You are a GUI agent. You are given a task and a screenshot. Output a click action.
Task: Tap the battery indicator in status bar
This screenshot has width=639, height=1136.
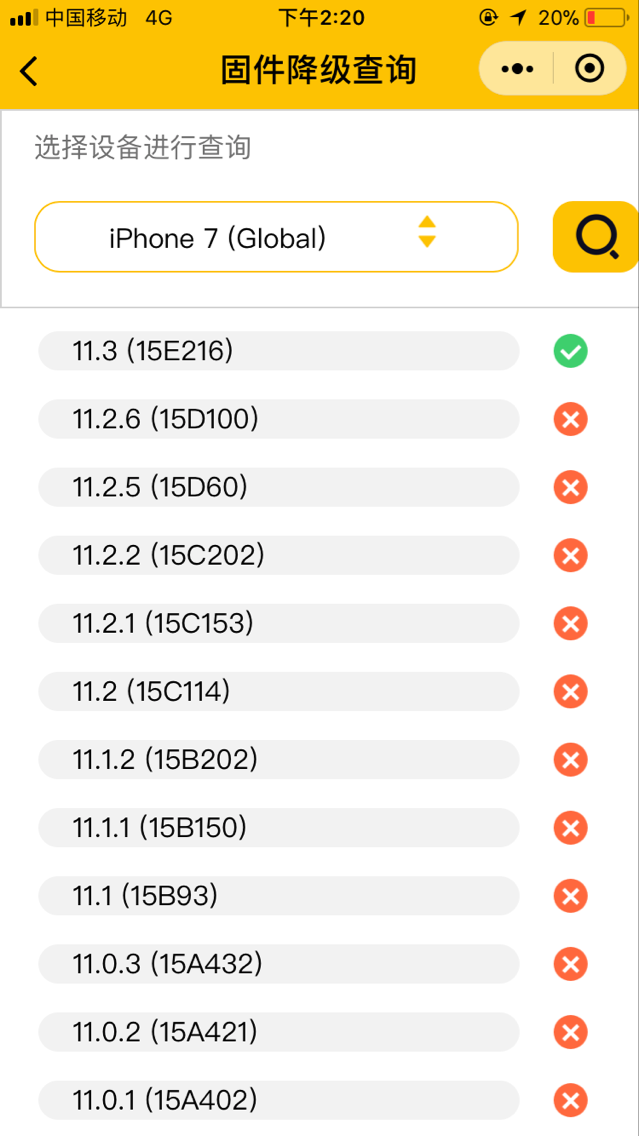tap(606, 17)
